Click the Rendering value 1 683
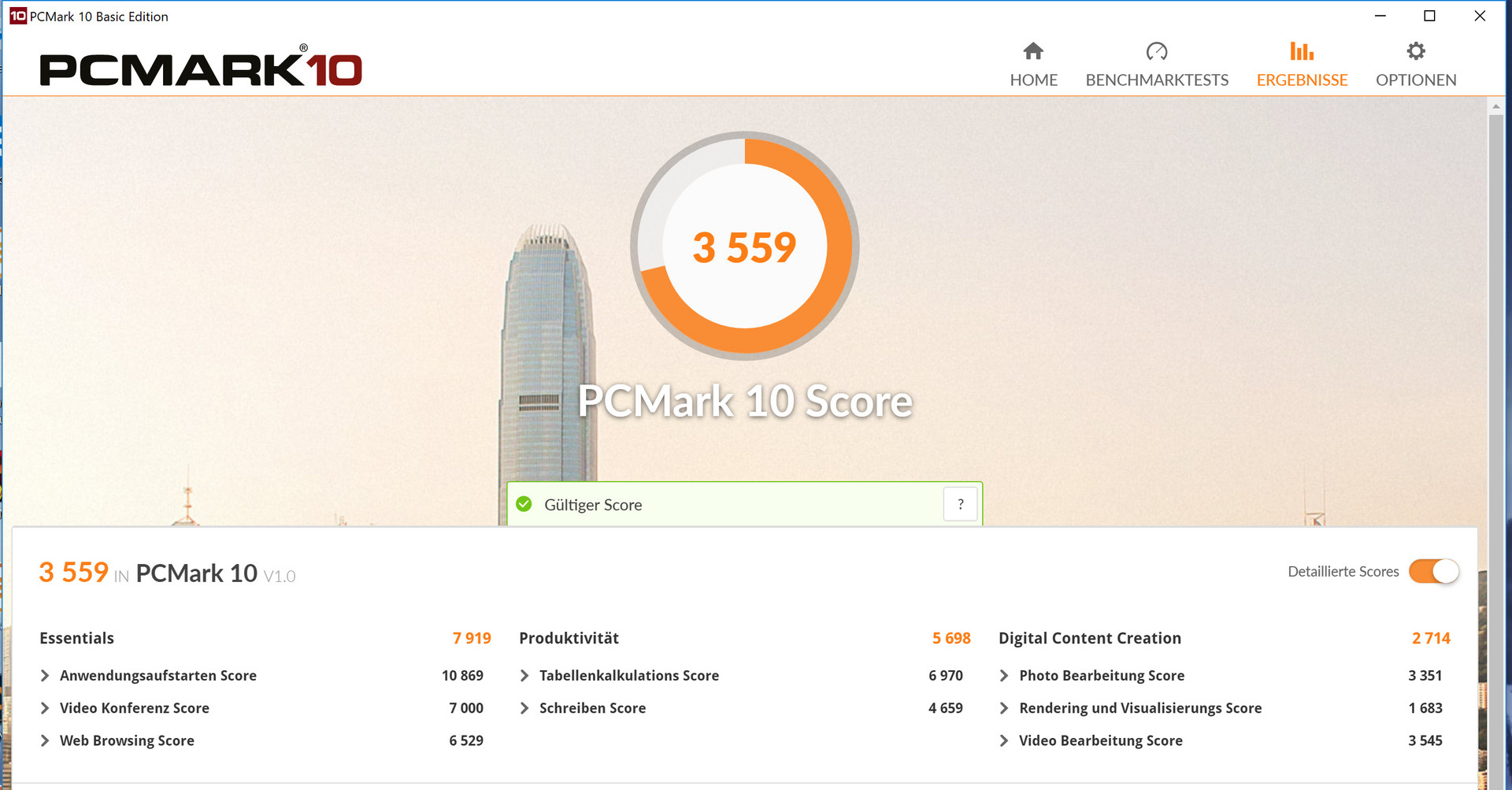 point(1425,708)
